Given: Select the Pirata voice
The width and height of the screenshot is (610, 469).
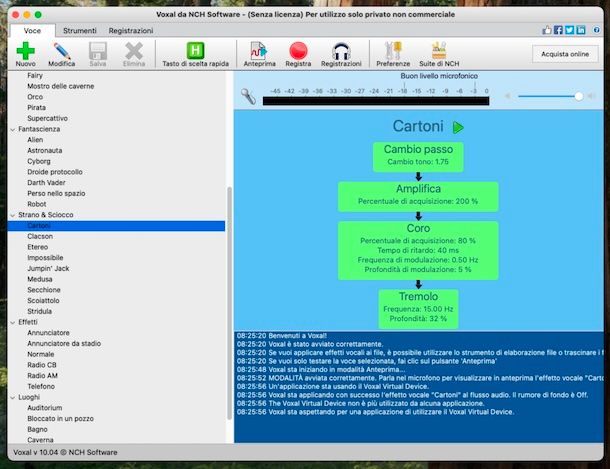Looking at the screenshot, I should tap(37, 107).
